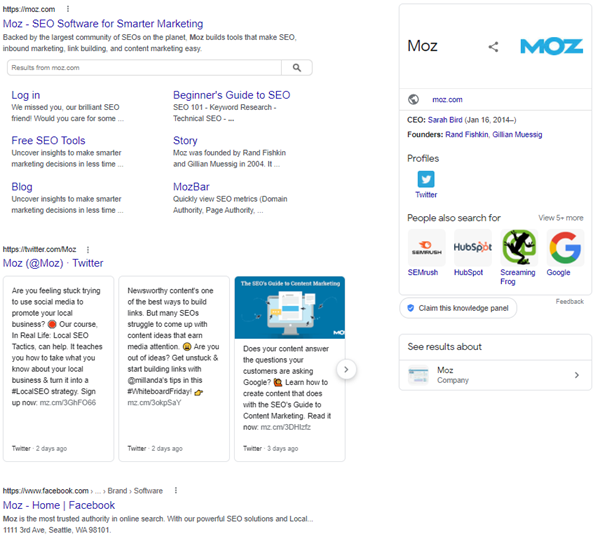Click View 5+ more
The height and width of the screenshot is (541, 602).
pos(561,218)
